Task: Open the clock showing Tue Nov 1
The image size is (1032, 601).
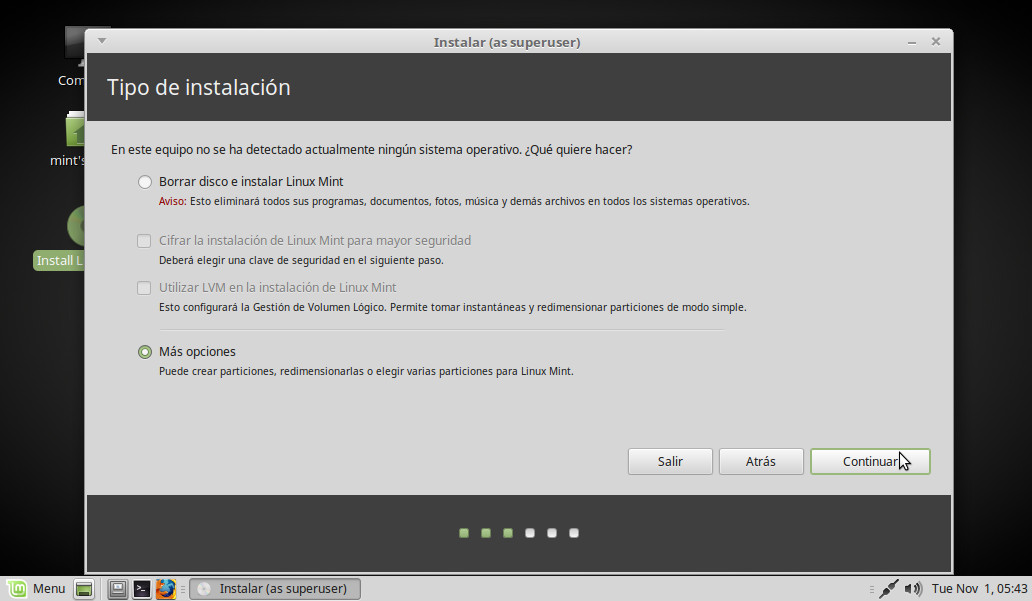Action: tap(976, 589)
